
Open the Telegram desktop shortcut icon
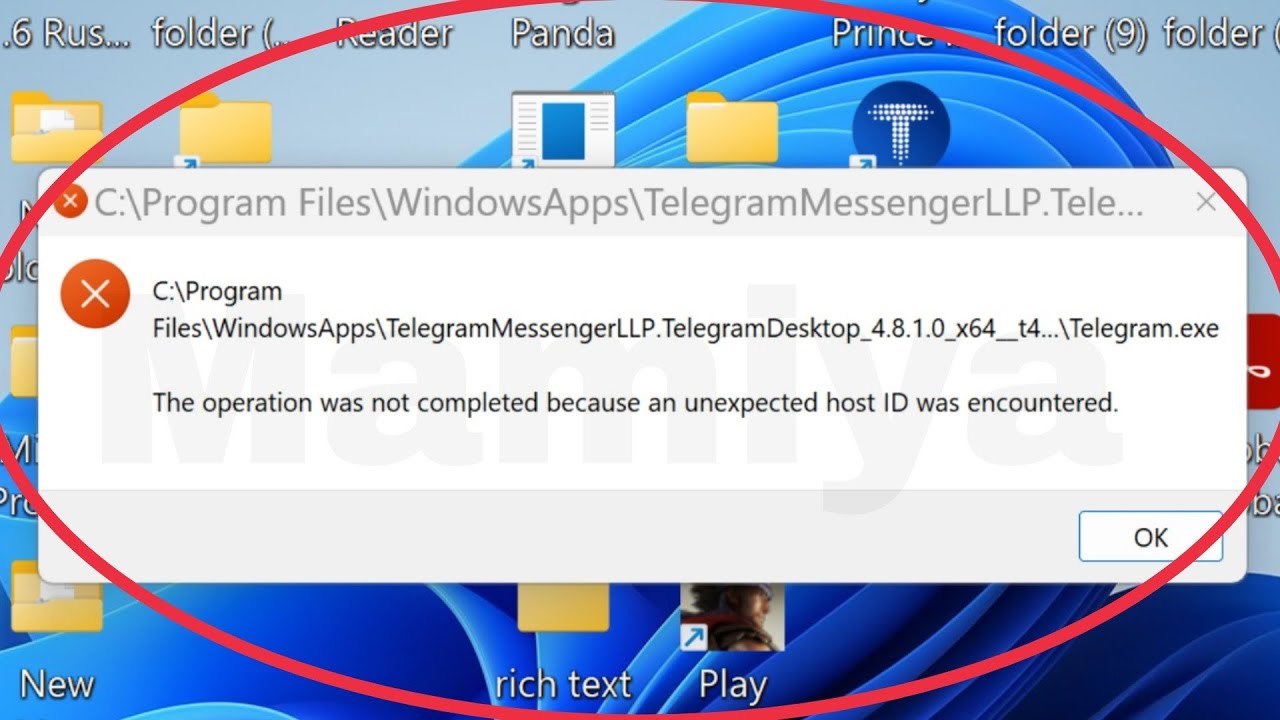coord(899,127)
